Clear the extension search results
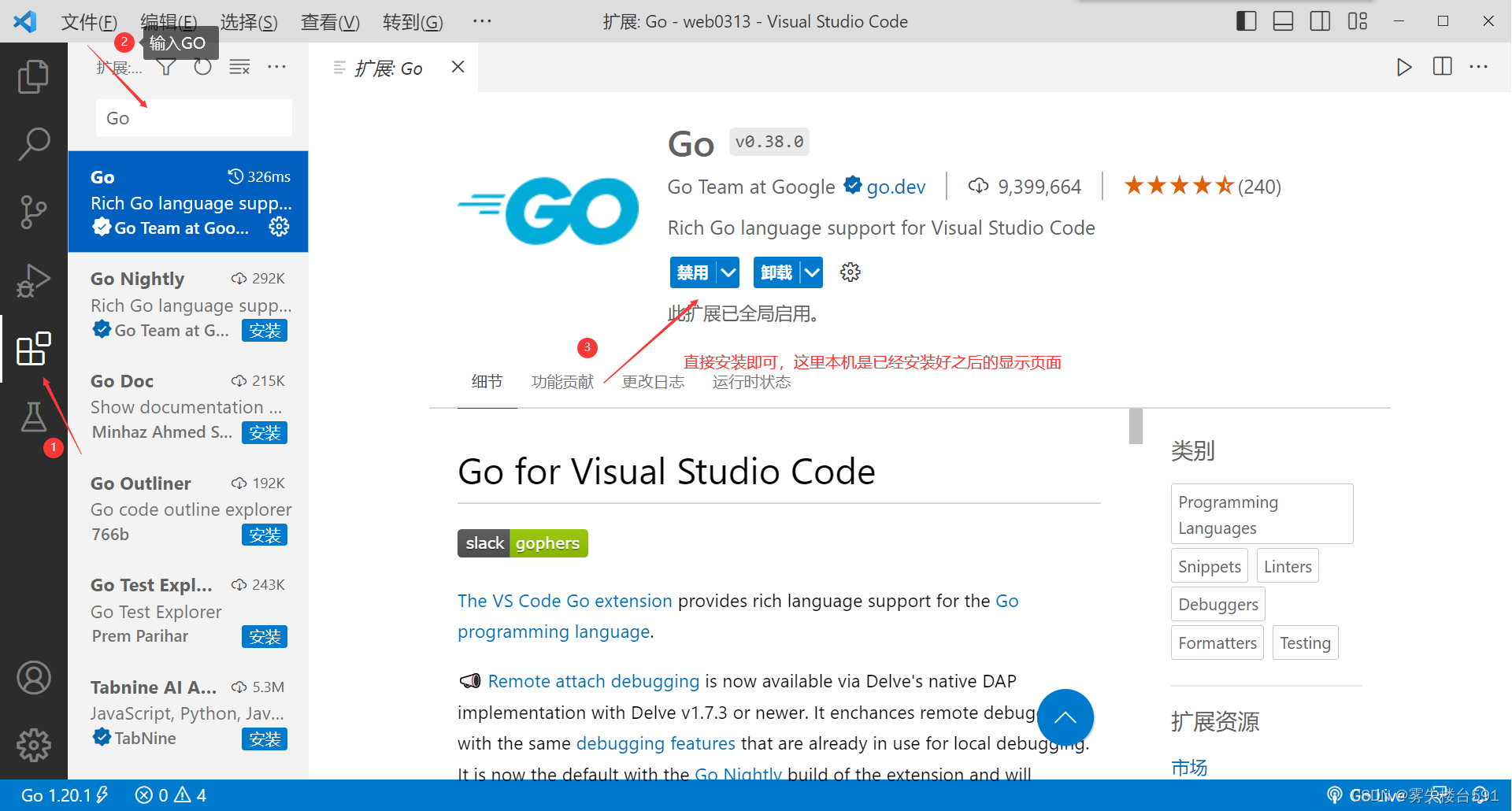Viewport: 1512px width, 811px height. (239, 67)
